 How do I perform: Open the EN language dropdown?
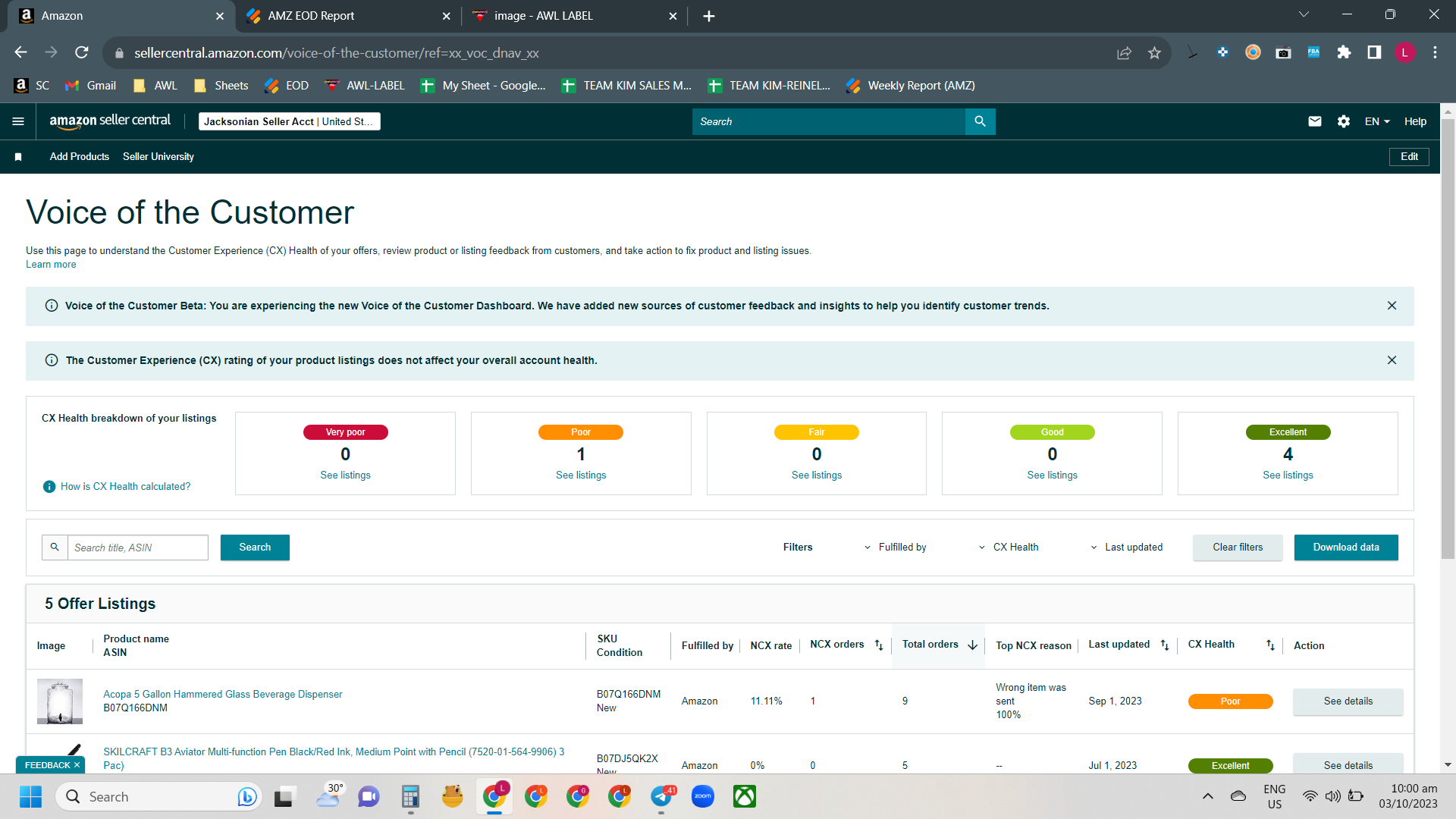click(1377, 121)
